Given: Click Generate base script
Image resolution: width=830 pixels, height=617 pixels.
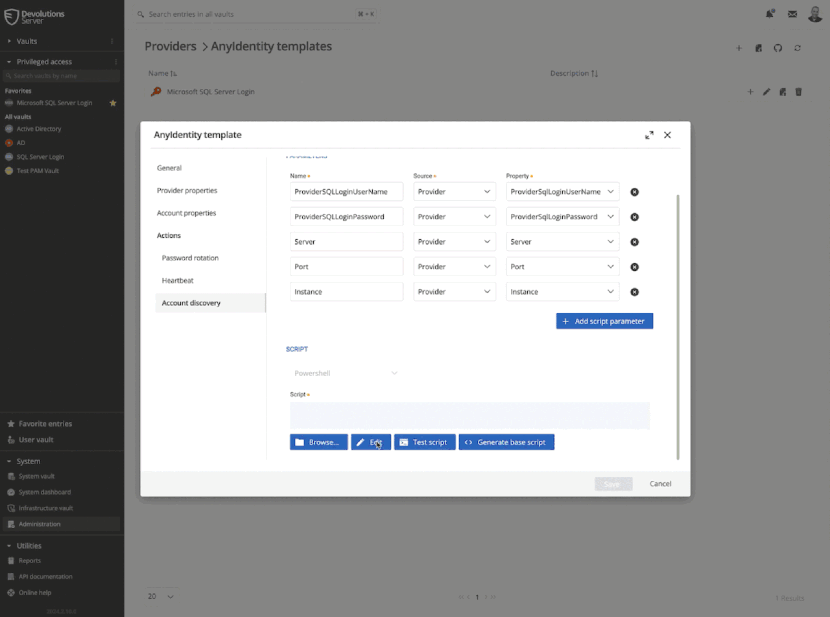Looking at the screenshot, I should tap(506, 442).
